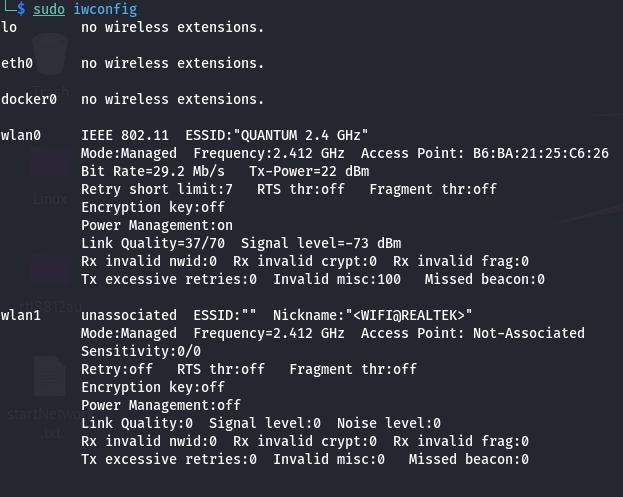Click the Power Management:on text
The height and width of the screenshot is (497, 623).
click(x=157, y=225)
